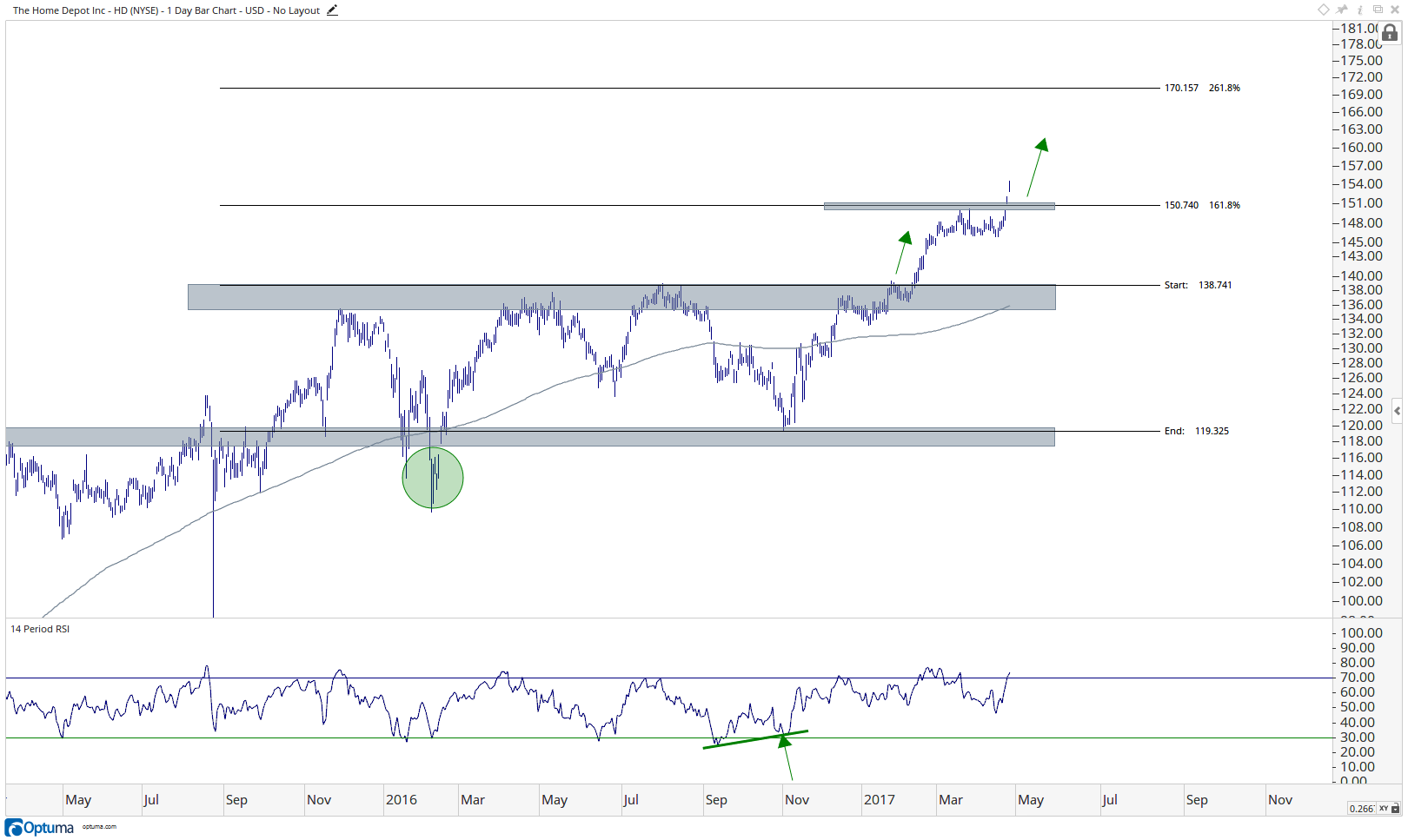The image size is (1408, 840).
Task: Select the 150.740 161.8% Fibonacci label
Action: pyautogui.click(x=1202, y=205)
